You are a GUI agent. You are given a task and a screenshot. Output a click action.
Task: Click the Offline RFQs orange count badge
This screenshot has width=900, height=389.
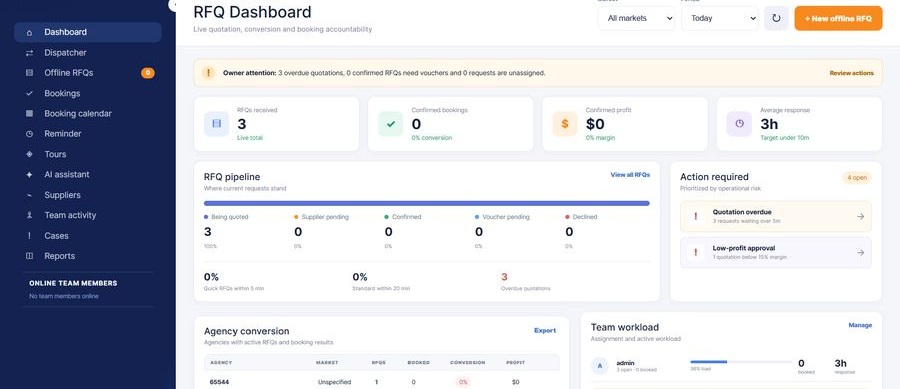coord(148,73)
